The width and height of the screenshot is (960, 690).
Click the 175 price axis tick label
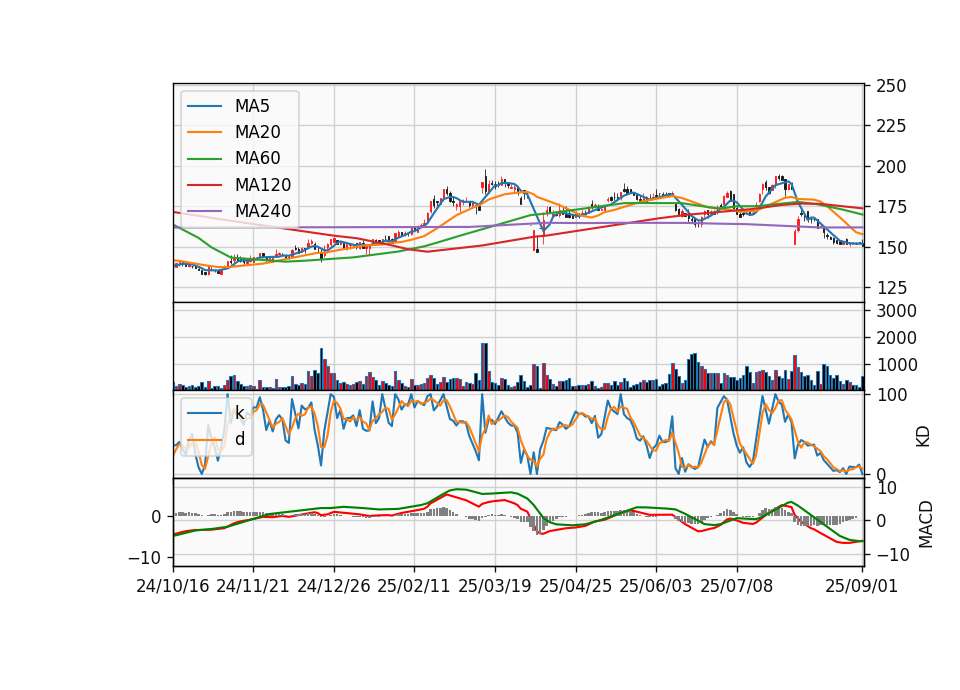click(891, 207)
